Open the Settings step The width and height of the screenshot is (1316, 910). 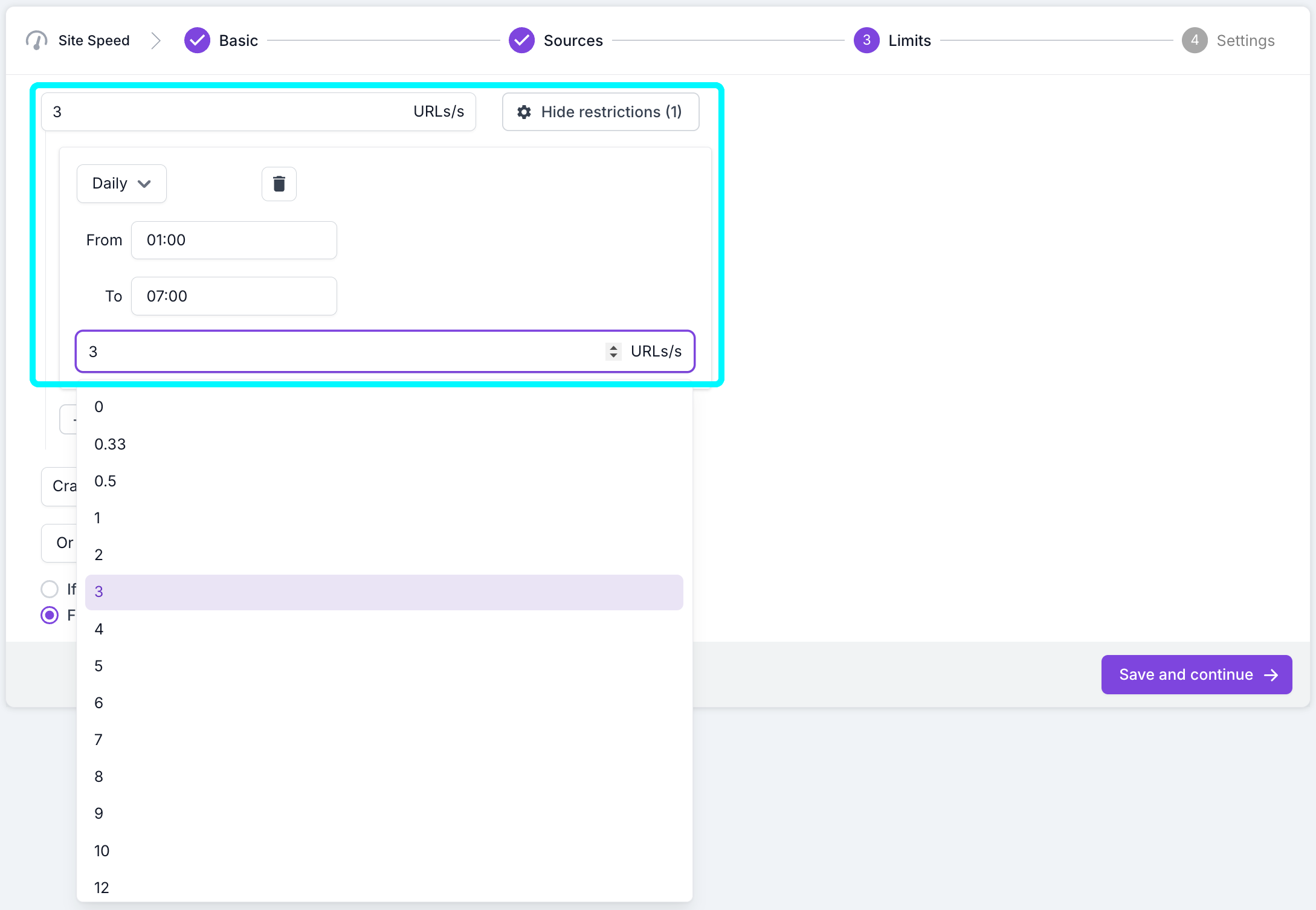[x=1245, y=40]
